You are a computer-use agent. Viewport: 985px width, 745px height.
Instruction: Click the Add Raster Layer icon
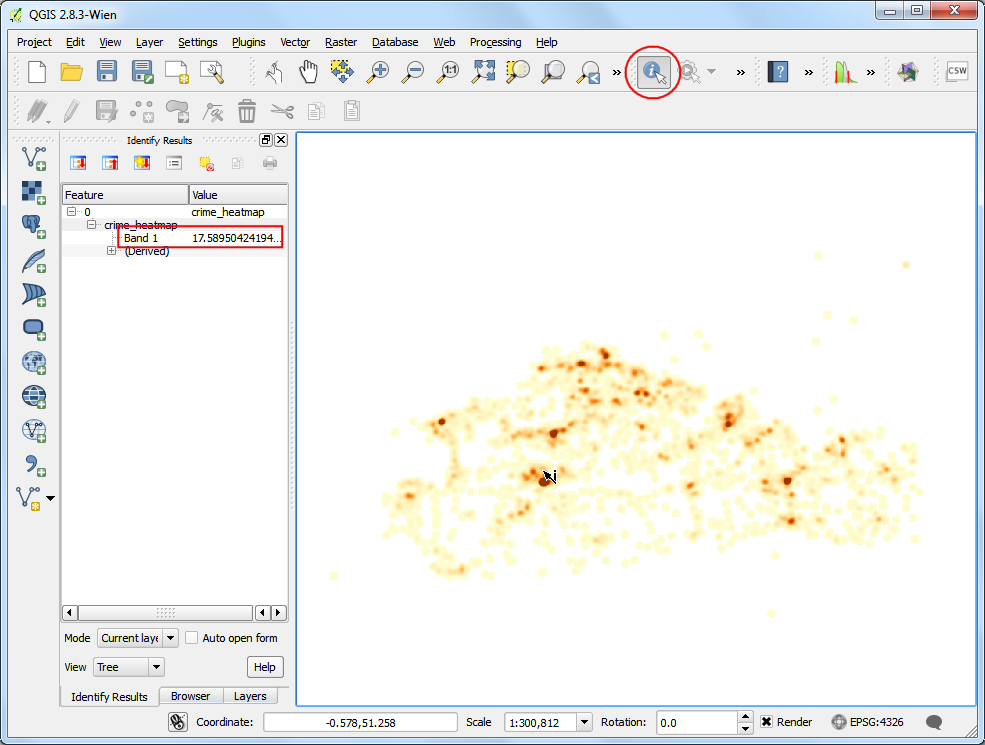pos(34,192)
